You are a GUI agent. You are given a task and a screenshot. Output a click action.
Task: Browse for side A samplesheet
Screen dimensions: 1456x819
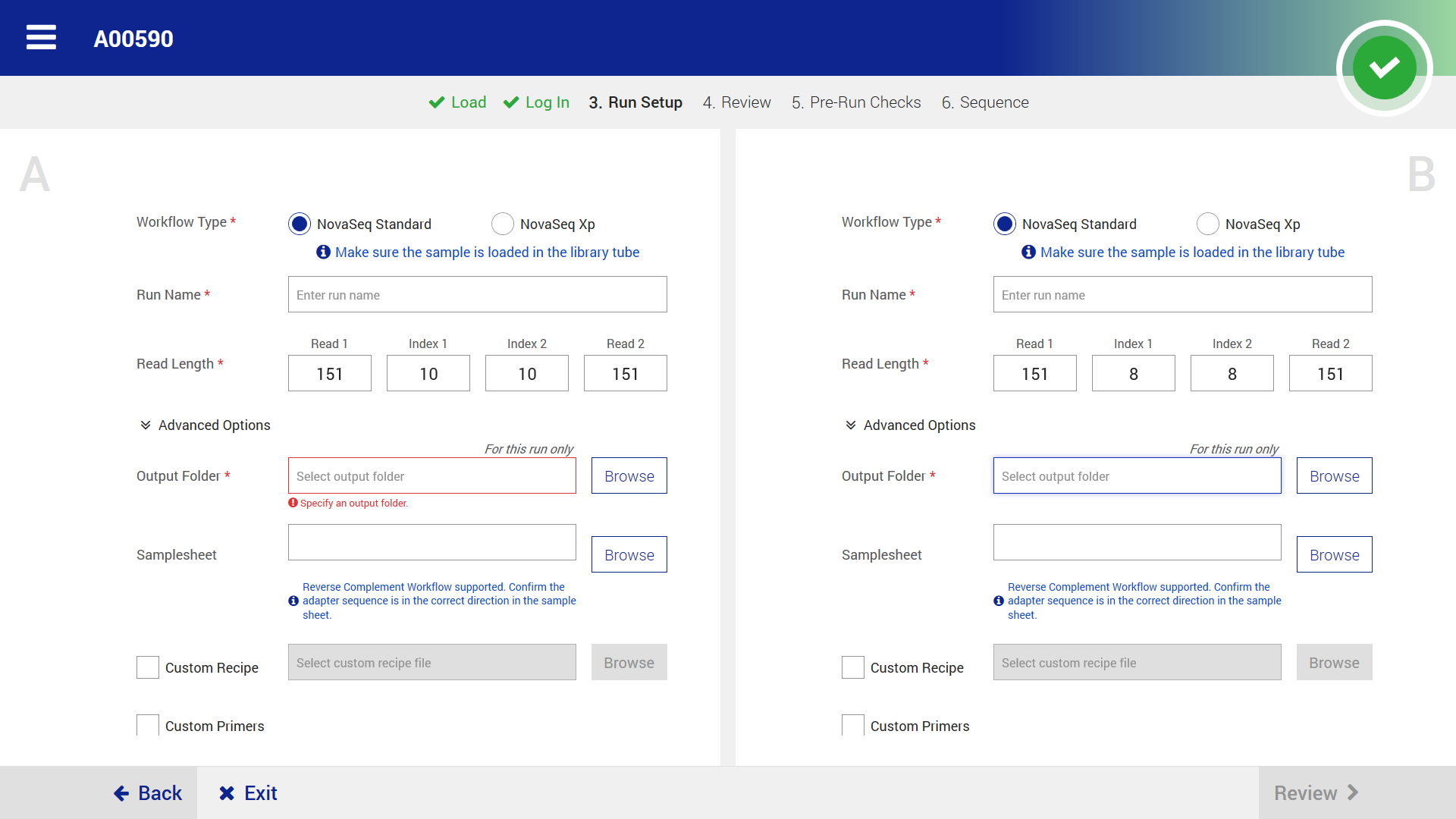(629, 554)
